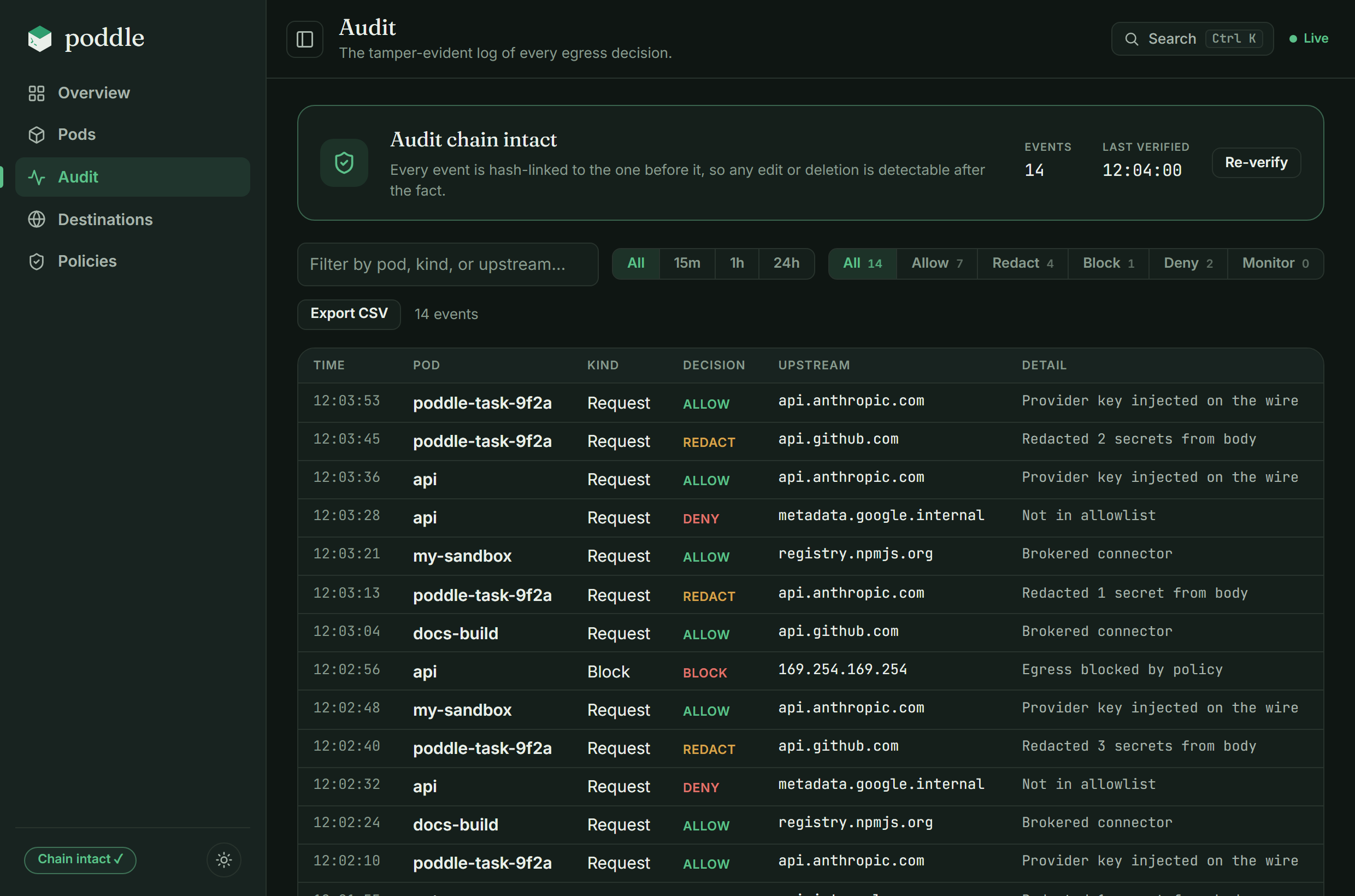The image size is (1355, 896).
Task: Click REDACT decision in 12:03:45 row
Action: (x=709, y=443)
